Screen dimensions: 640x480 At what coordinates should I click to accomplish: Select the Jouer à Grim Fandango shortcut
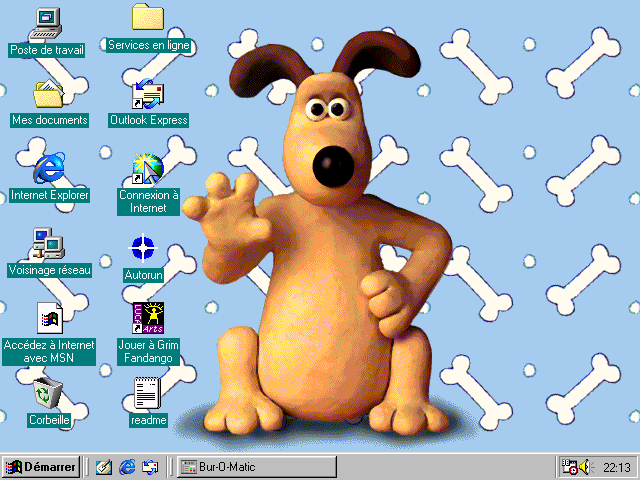tap(148, 318)
